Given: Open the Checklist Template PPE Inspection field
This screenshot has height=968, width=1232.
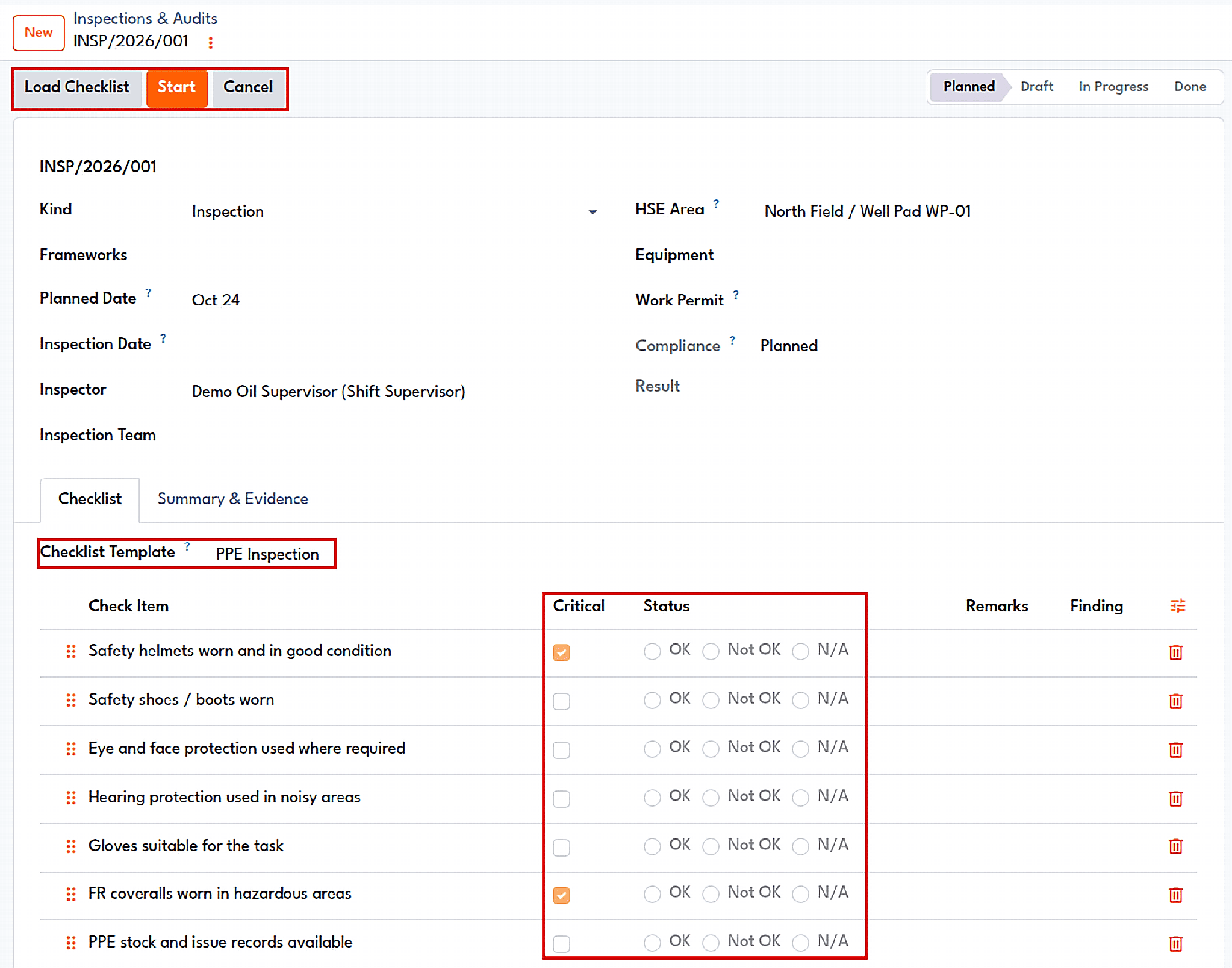Looking at the screenshot, I should point(267,554).
